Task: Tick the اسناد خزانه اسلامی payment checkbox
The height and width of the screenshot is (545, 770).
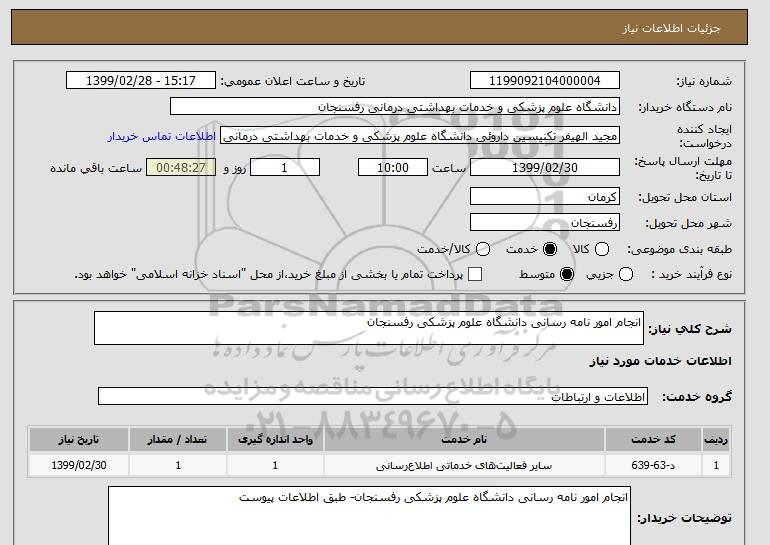Action: (x=475, y=274)
